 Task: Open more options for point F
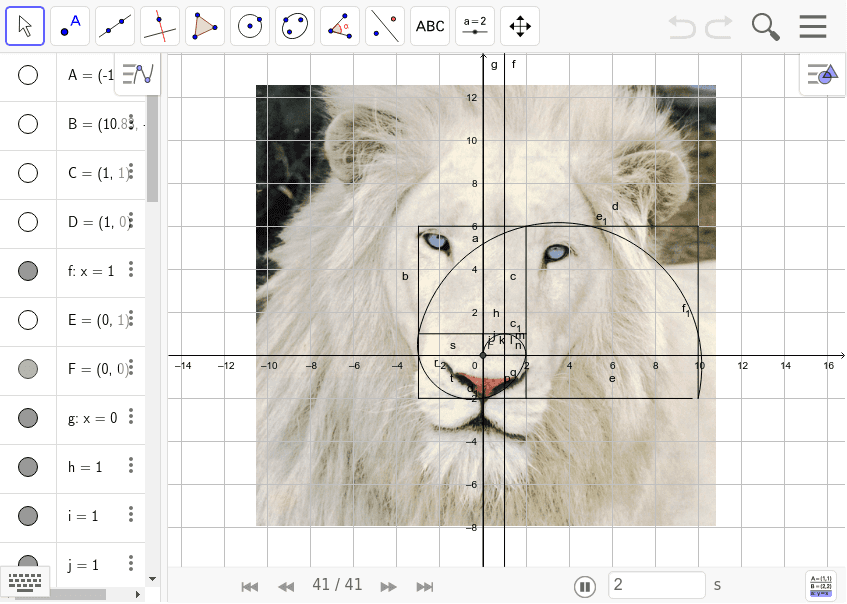(x=131, y=367)
